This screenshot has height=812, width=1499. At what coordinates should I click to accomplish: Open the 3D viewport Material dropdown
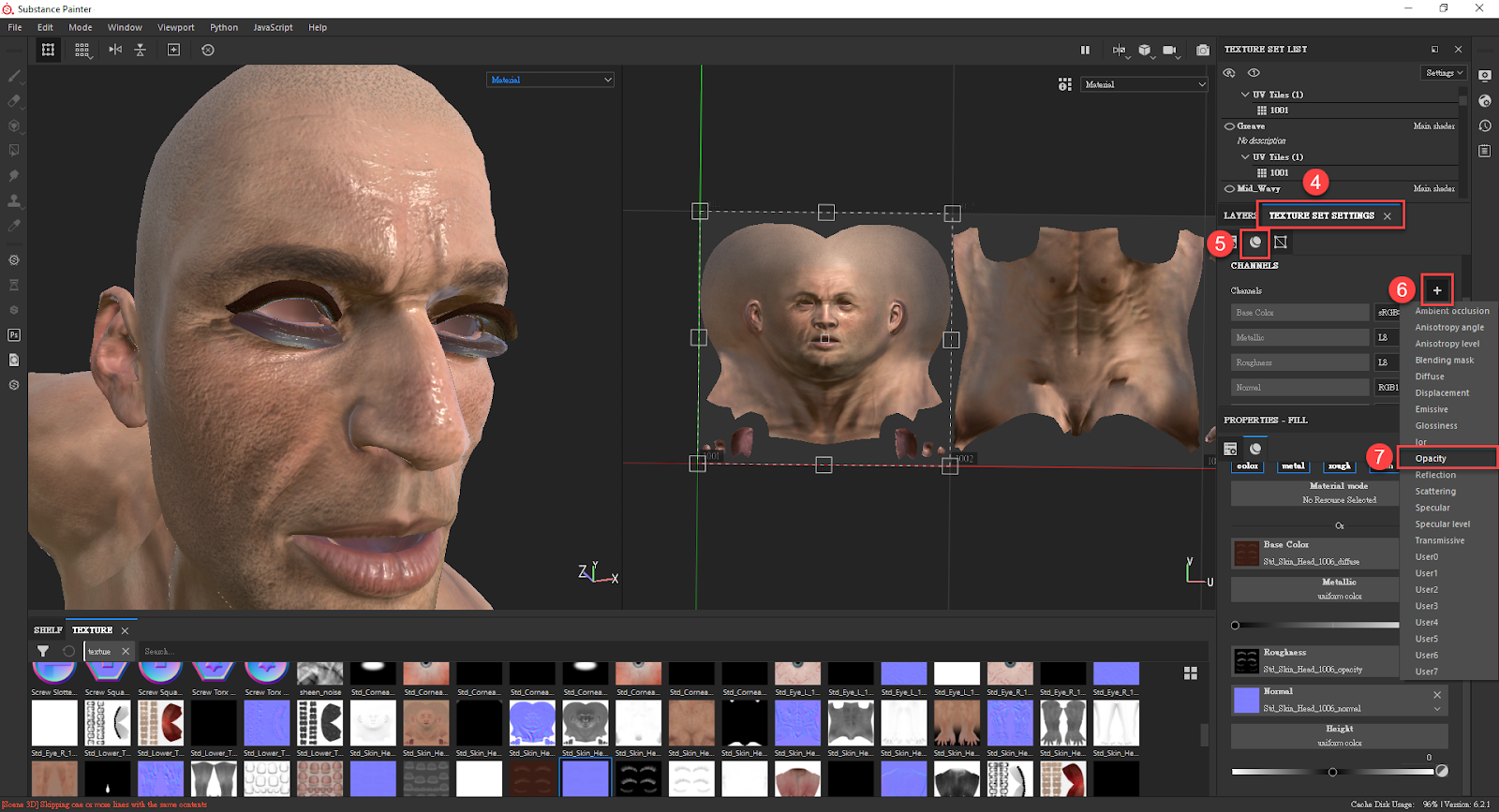click(x=551, y=80)
